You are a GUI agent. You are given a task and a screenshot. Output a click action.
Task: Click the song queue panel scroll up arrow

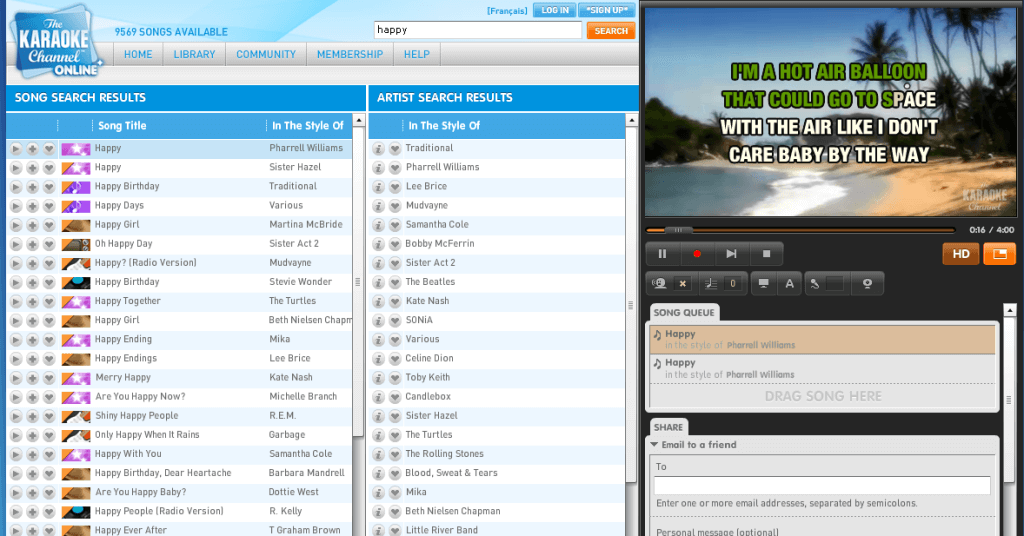1010,311
